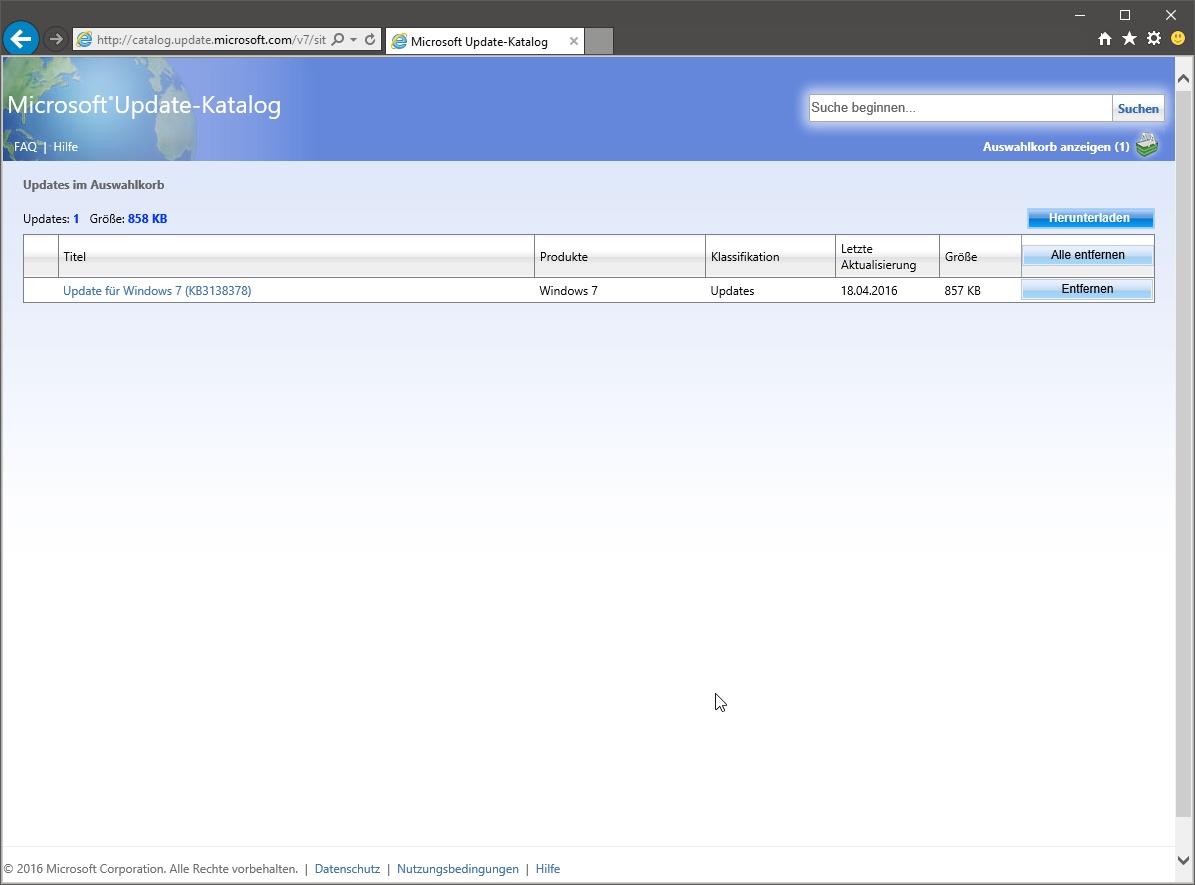
Task: Open the Hilfe link in header
Action: pyautogui.click(x=66, y=146)
